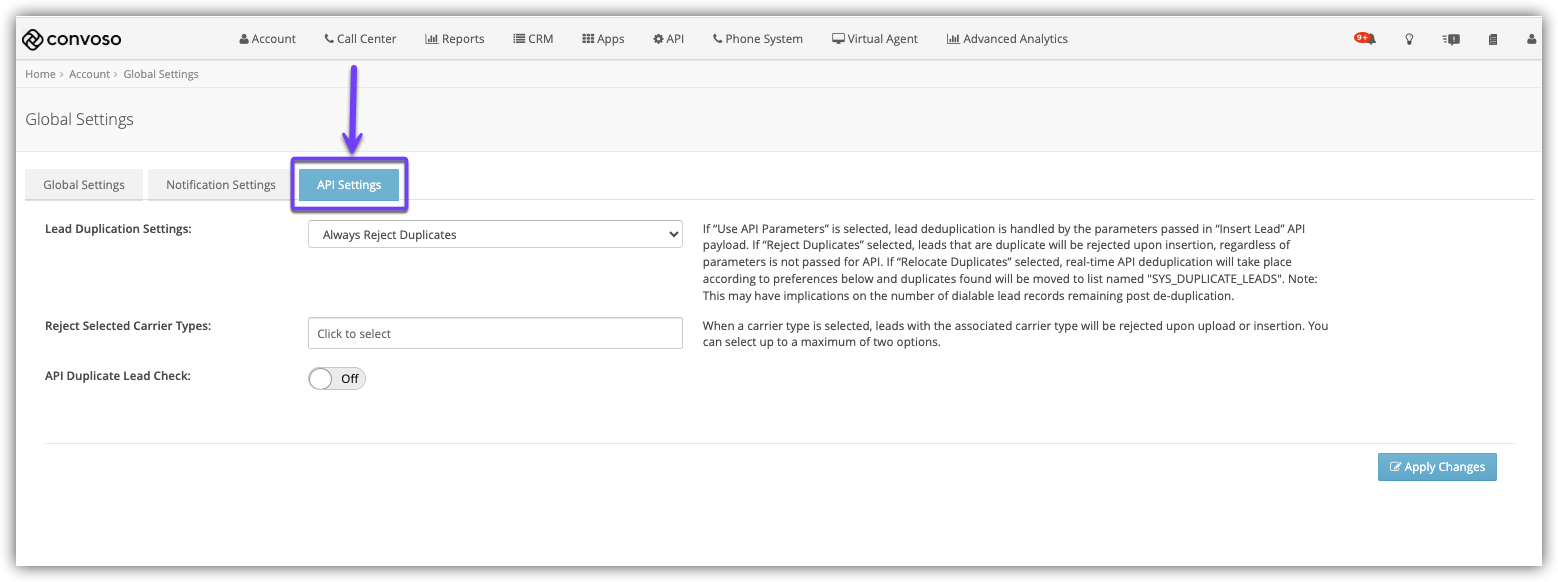Open the user profile icon
This screenshot has height=582, width=1558.
[1531, 39]
